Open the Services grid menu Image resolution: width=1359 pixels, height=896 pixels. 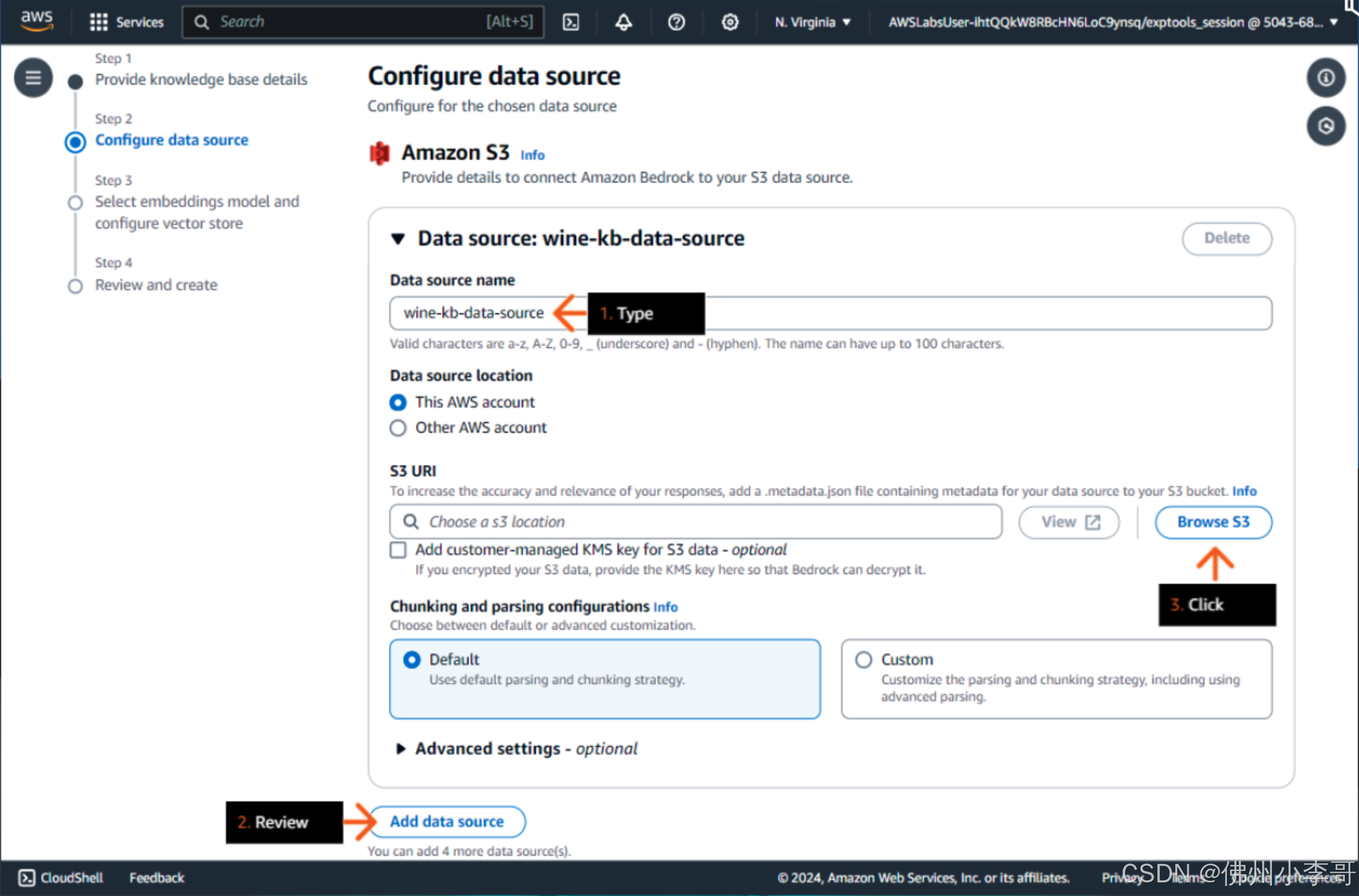98,22
